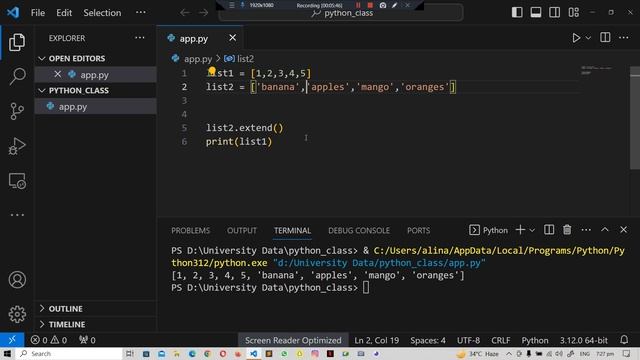Switch to the OUTPUT tab
This screenshot has height=360, width=640.
point(242,231)
